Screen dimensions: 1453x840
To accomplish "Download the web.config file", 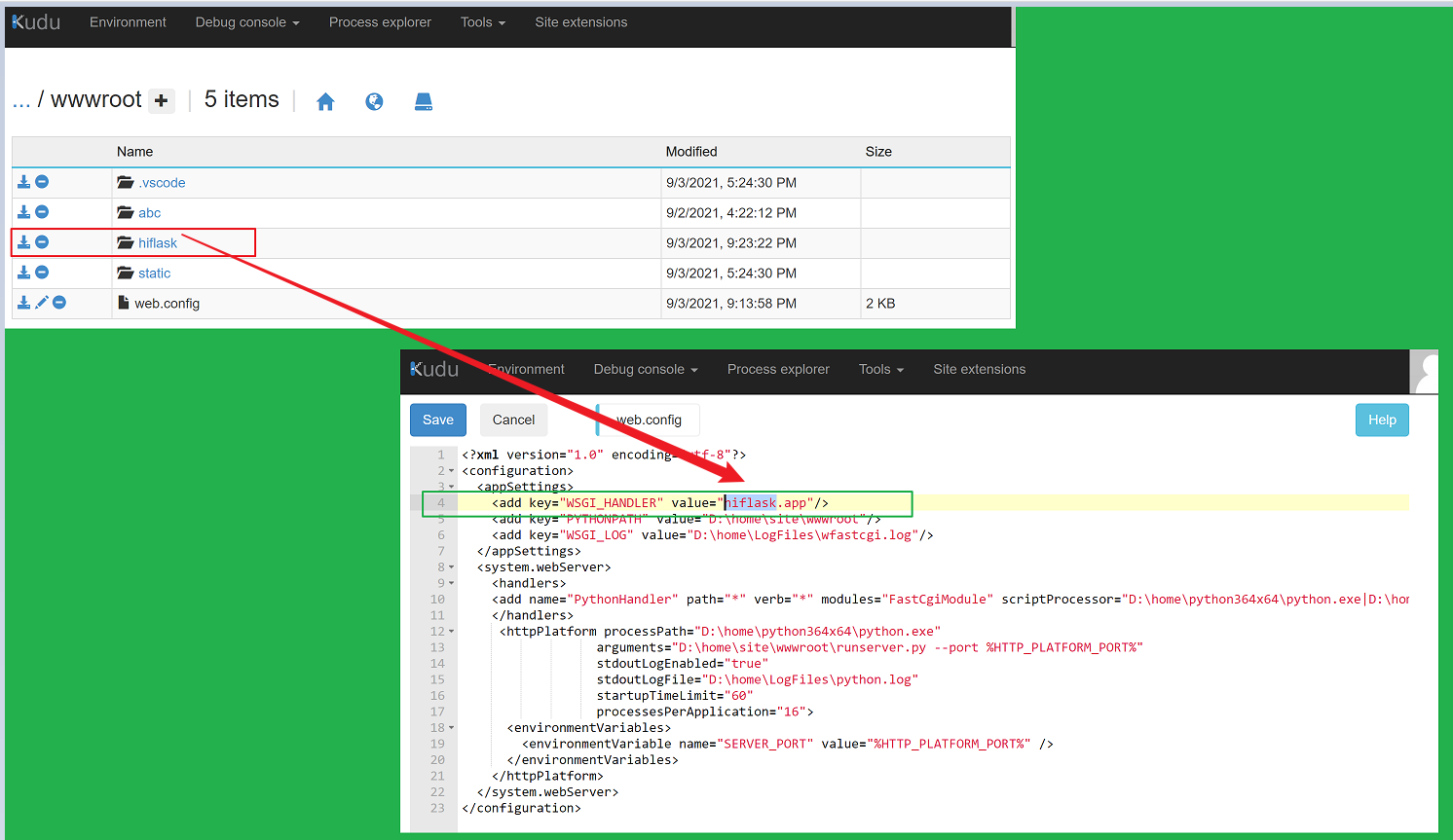I will pos(24,303).
